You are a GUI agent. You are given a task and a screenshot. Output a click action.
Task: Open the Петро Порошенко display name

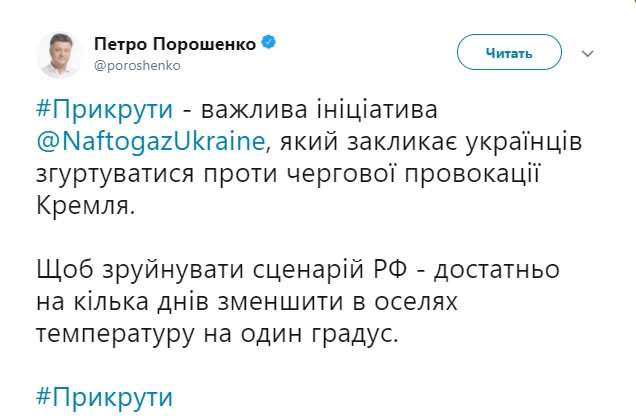point(176,44)
